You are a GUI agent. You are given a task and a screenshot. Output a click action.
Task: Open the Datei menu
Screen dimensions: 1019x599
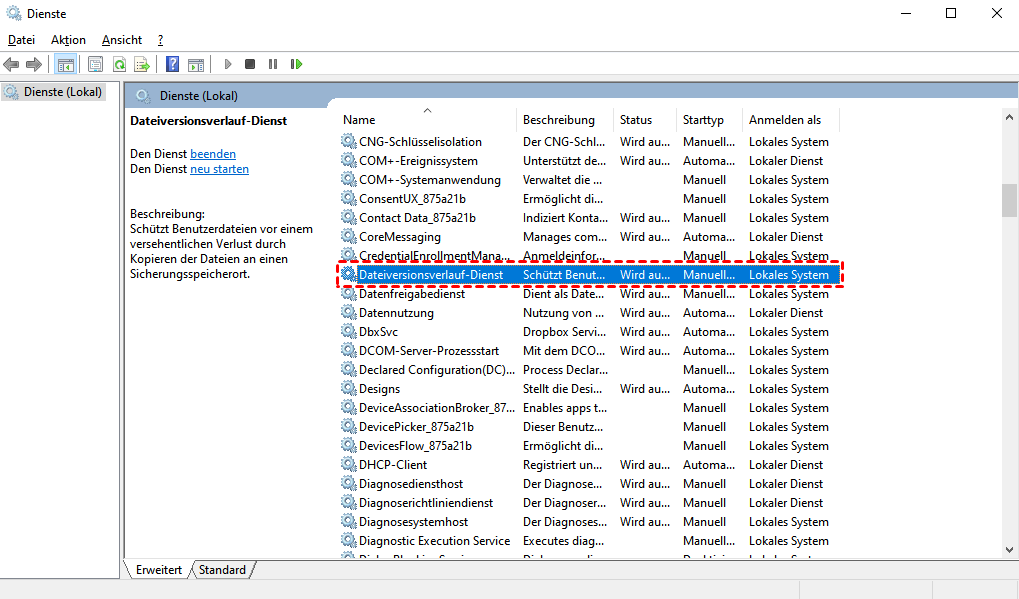pyautogui.click(x=21, y=40)
